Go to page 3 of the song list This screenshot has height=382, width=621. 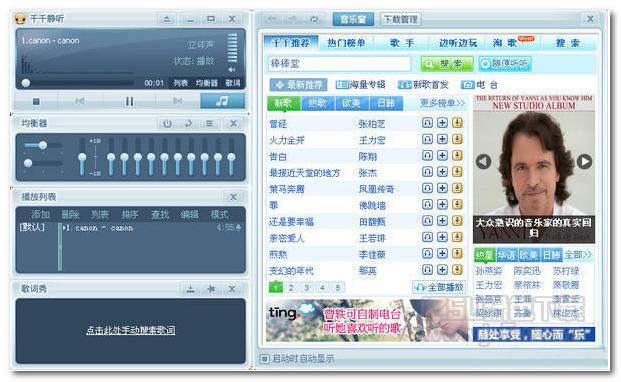(x=306, y=287)
